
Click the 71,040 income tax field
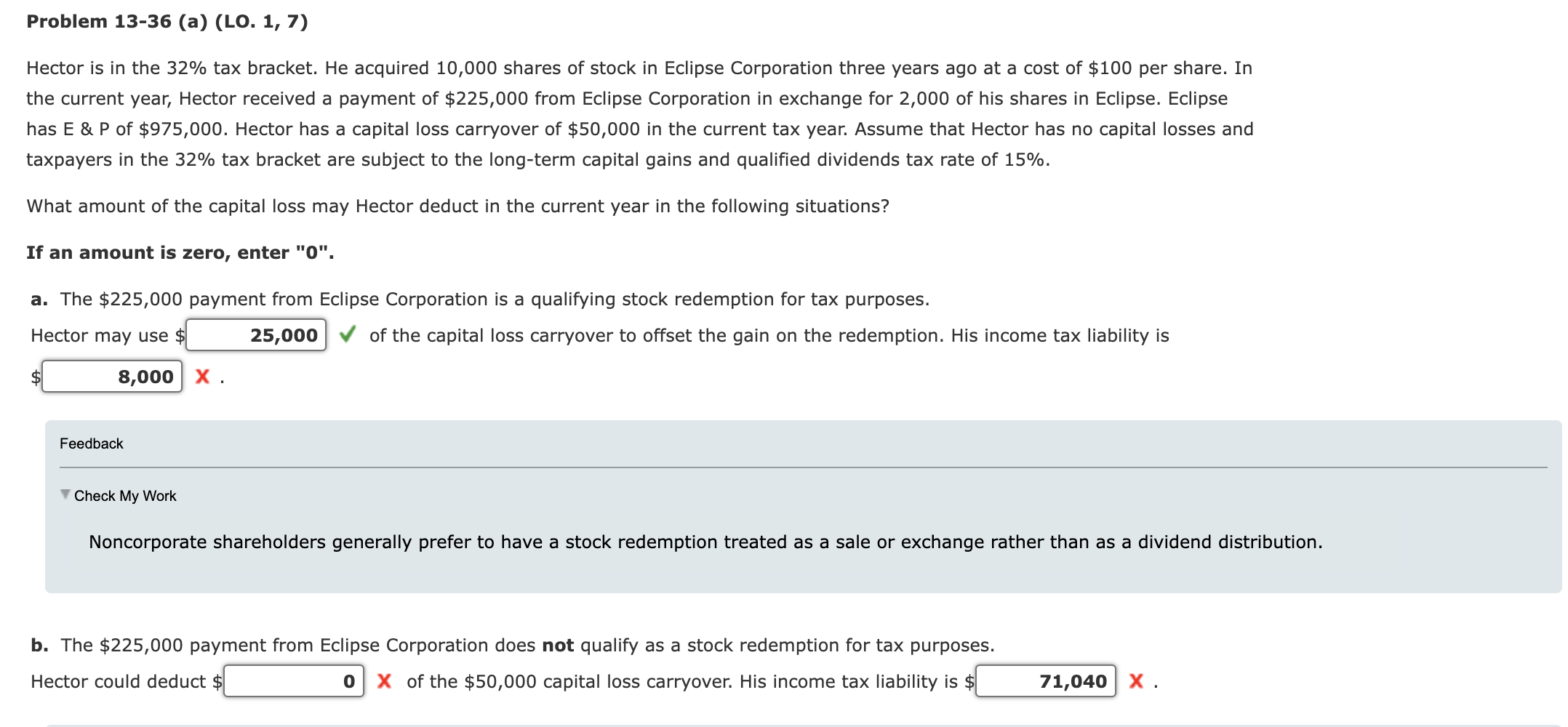coord(1044,681)
